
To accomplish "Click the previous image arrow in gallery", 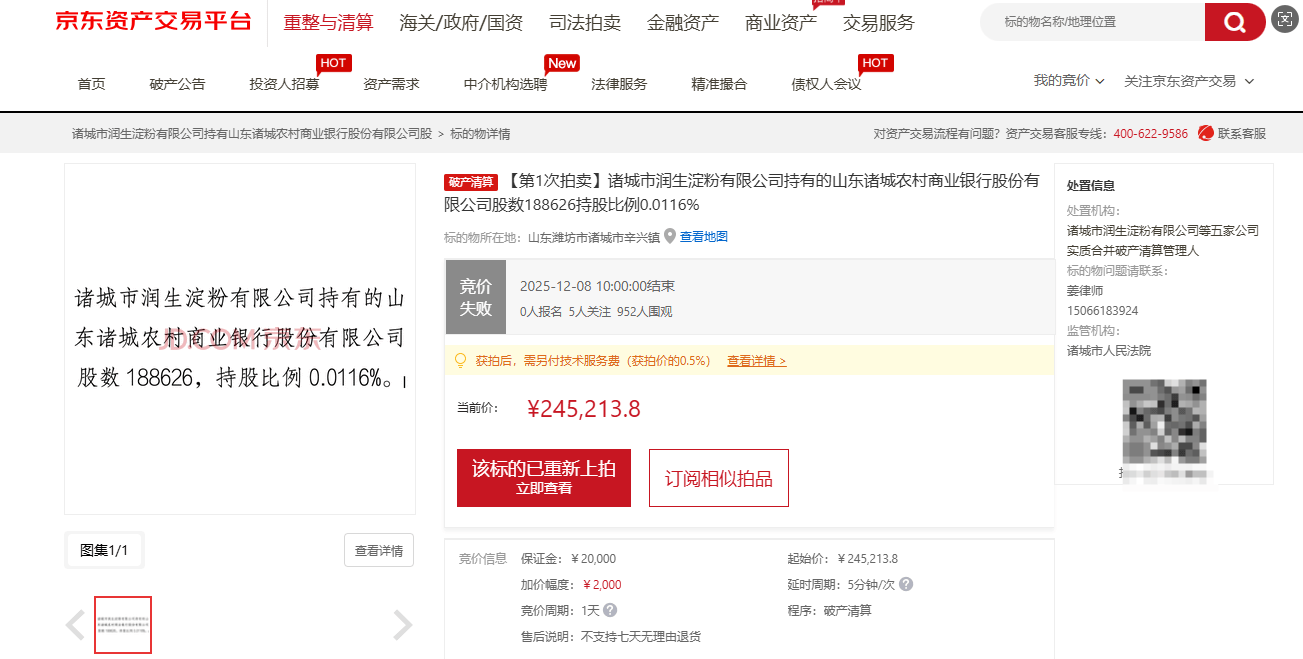I will [x=76, y=625].
